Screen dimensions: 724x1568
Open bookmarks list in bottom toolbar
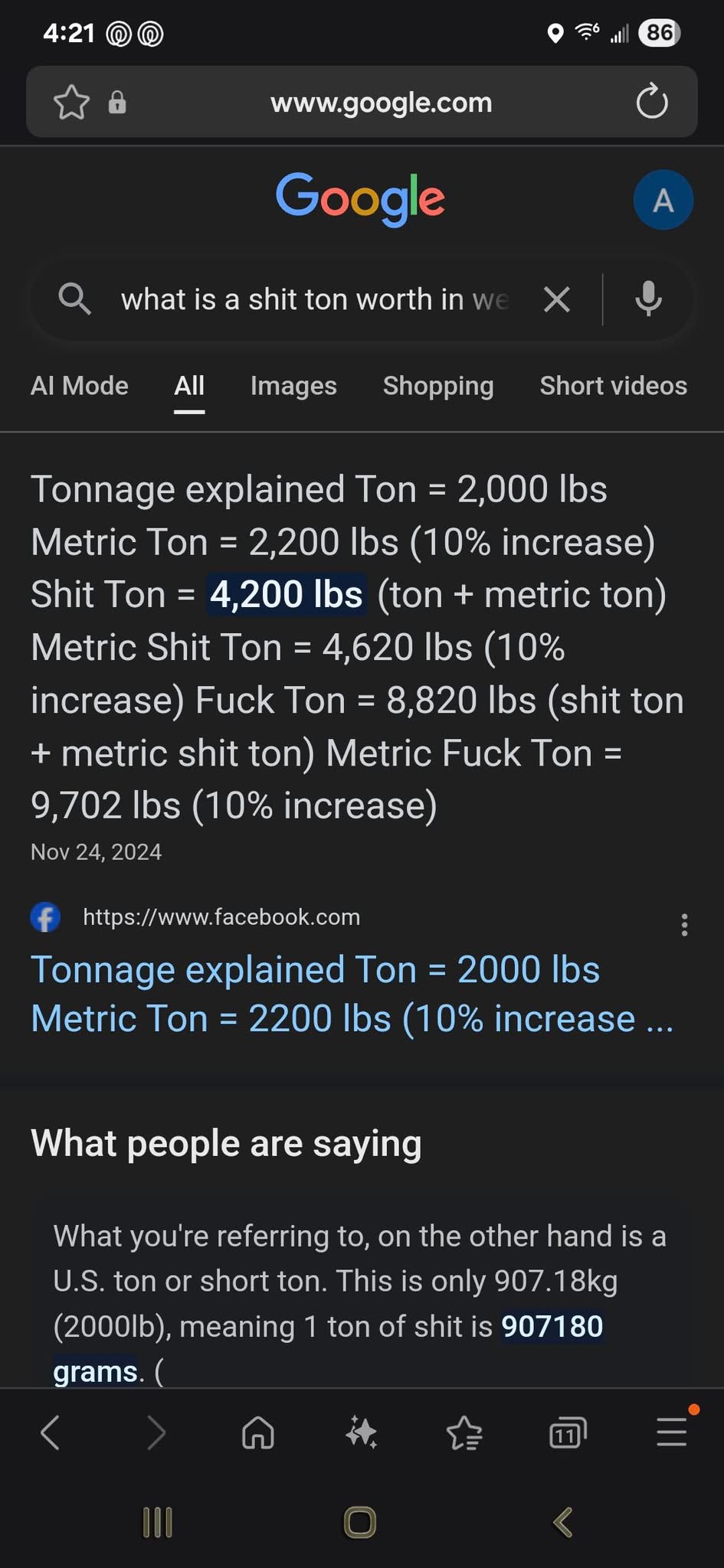click(x=465, y=1432)
